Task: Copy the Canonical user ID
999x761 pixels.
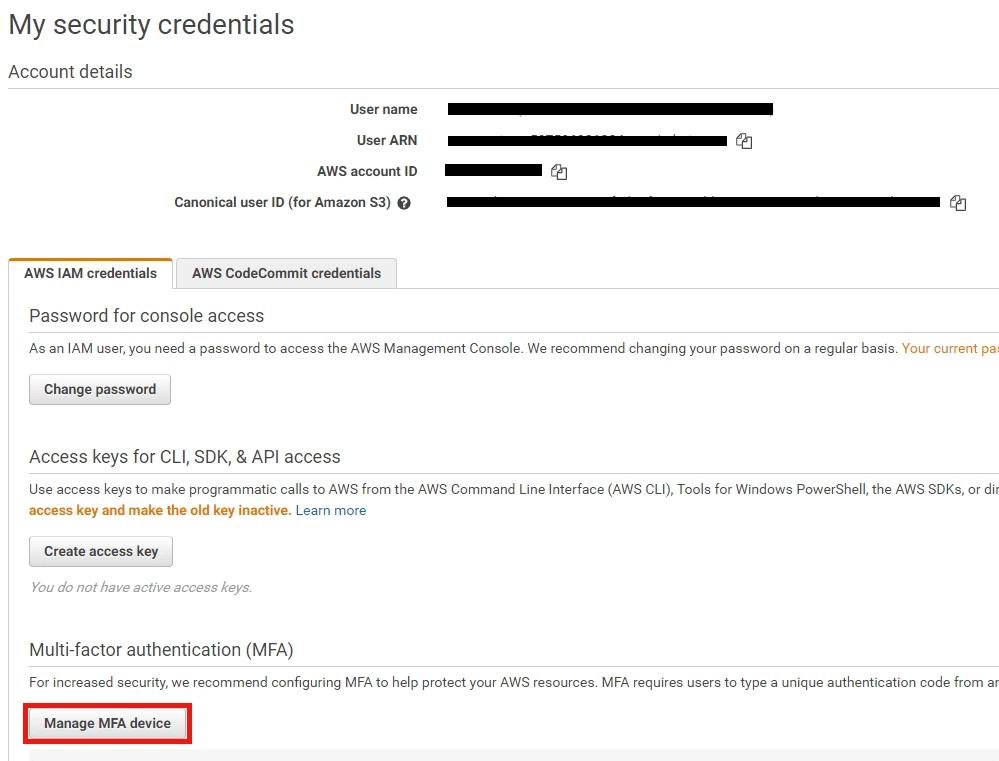Action: coord(958,203)
